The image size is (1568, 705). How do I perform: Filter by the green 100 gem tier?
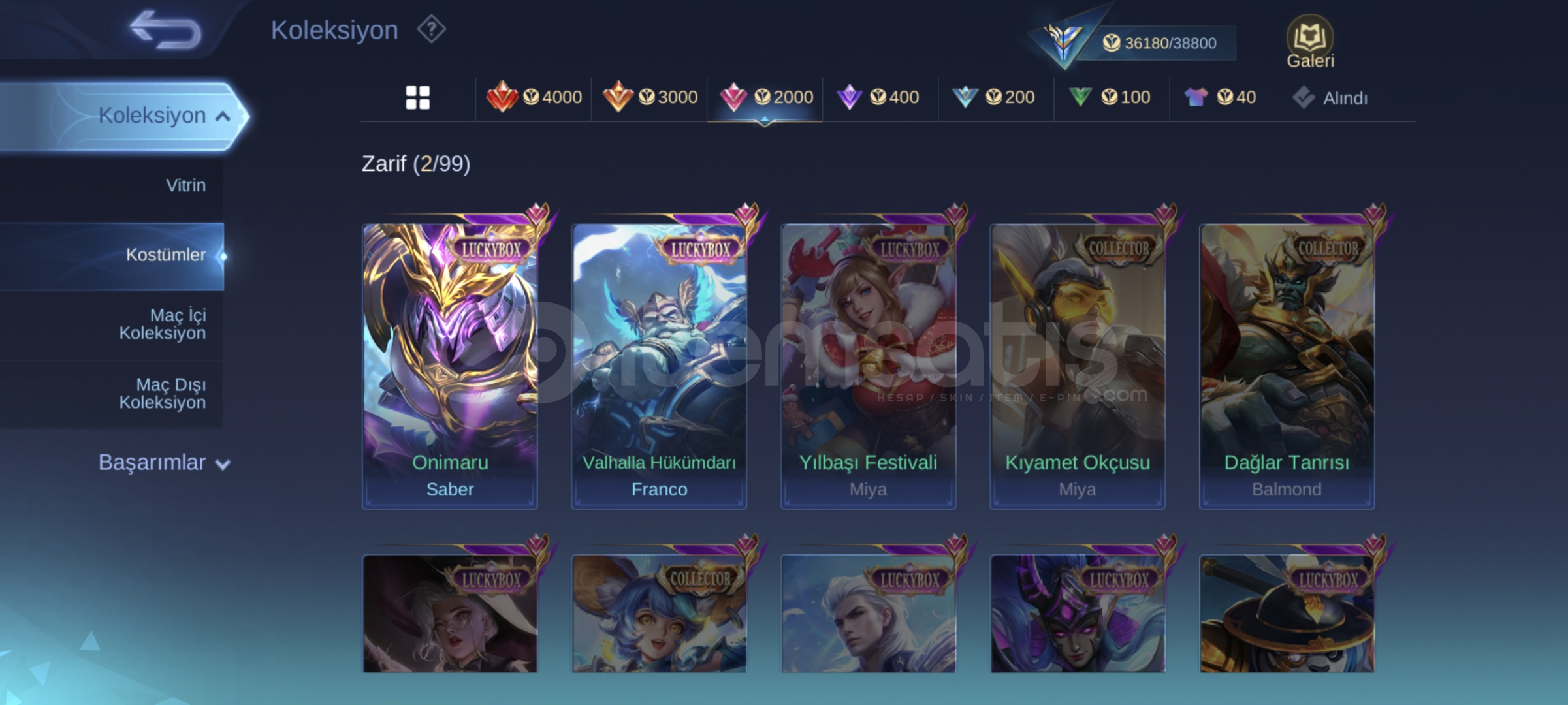pos(1110,97)
